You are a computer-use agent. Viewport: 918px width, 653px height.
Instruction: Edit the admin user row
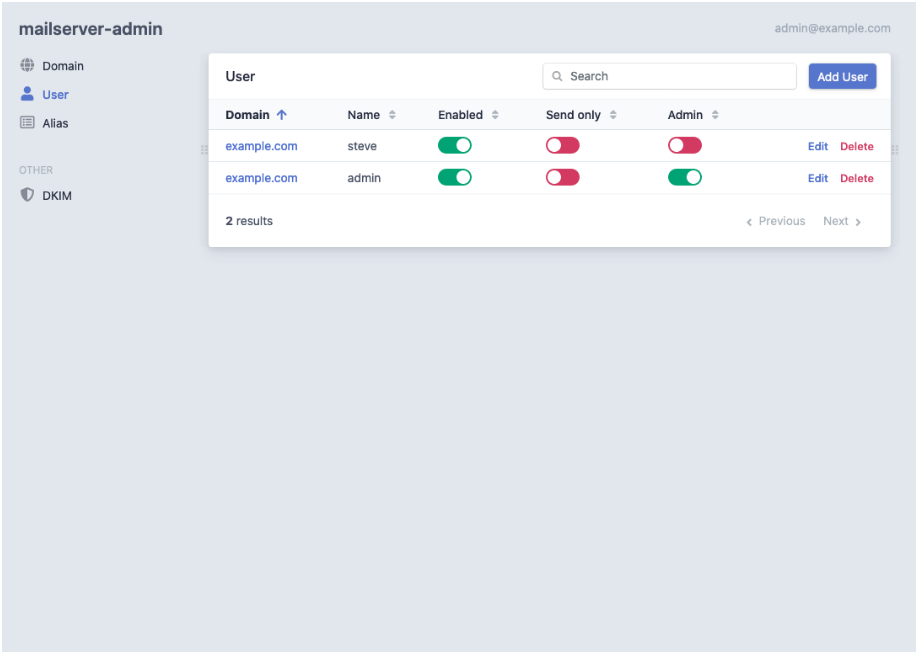coord(818,178)
